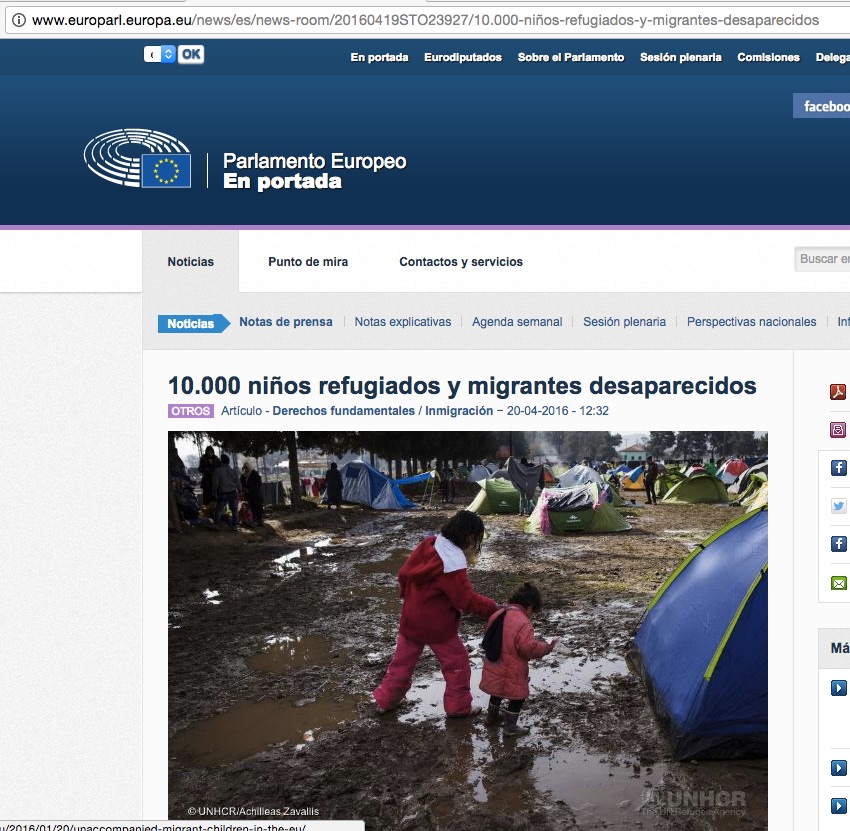Image resolution: width=850 pixels, height=831 pixels.
Task: Select the Contactos y servicios tab
Action: (x=461, y=262)
